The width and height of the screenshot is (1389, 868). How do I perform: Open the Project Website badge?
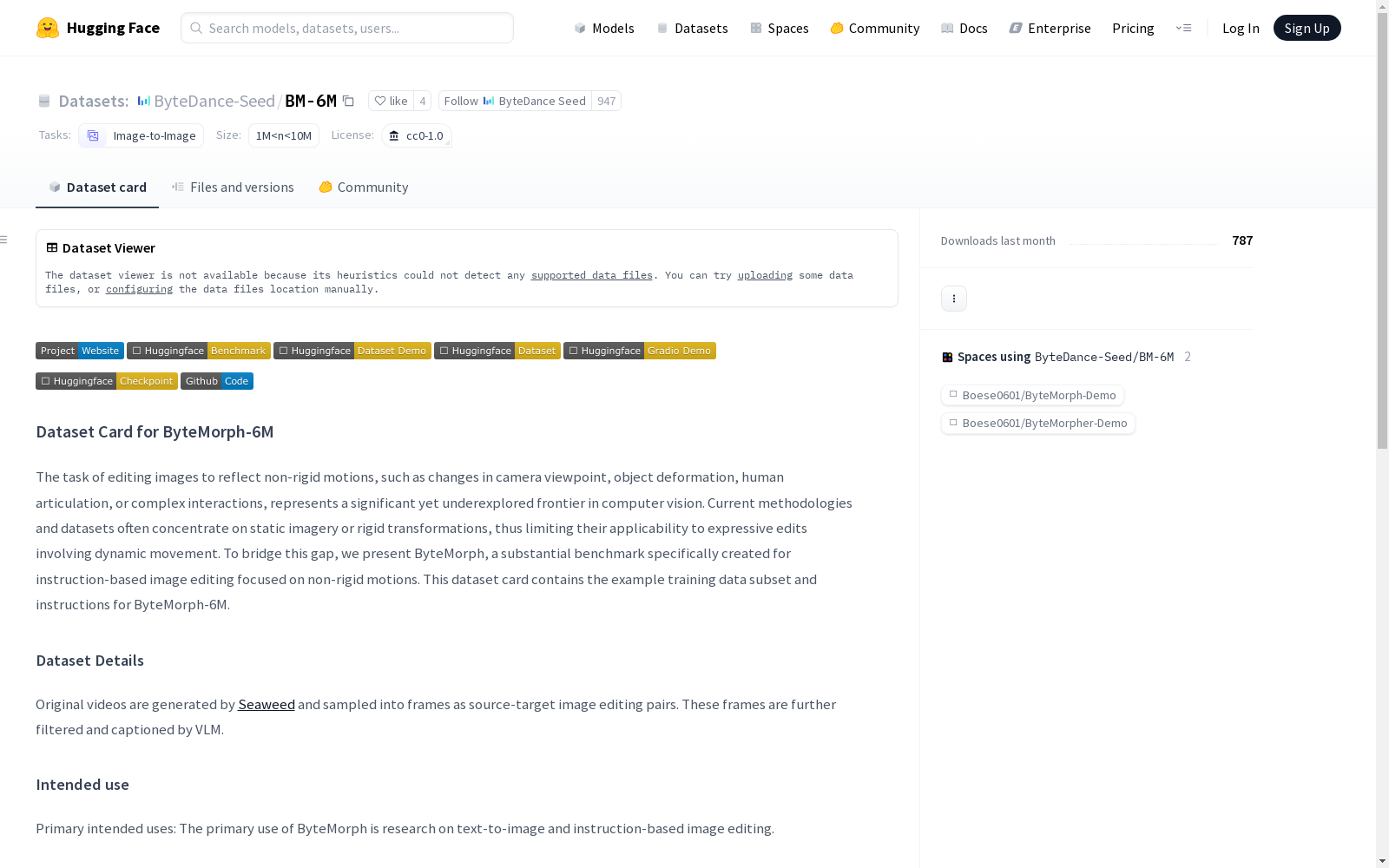point(80,351)
